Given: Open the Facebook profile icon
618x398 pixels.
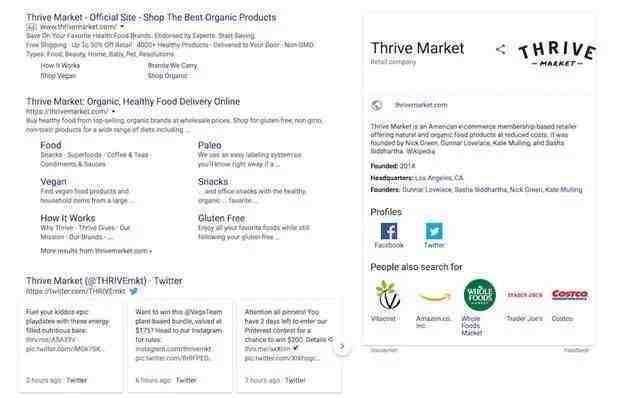Looking at the screenshot, I should point(389,231).
